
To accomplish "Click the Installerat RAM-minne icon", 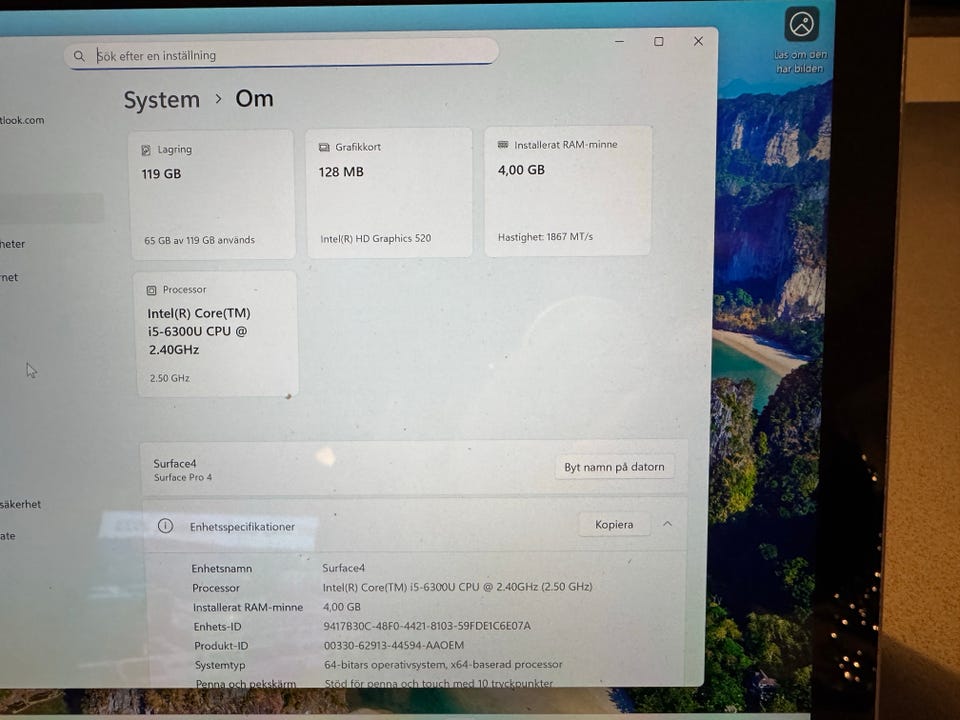I will (x=503, y=144).
